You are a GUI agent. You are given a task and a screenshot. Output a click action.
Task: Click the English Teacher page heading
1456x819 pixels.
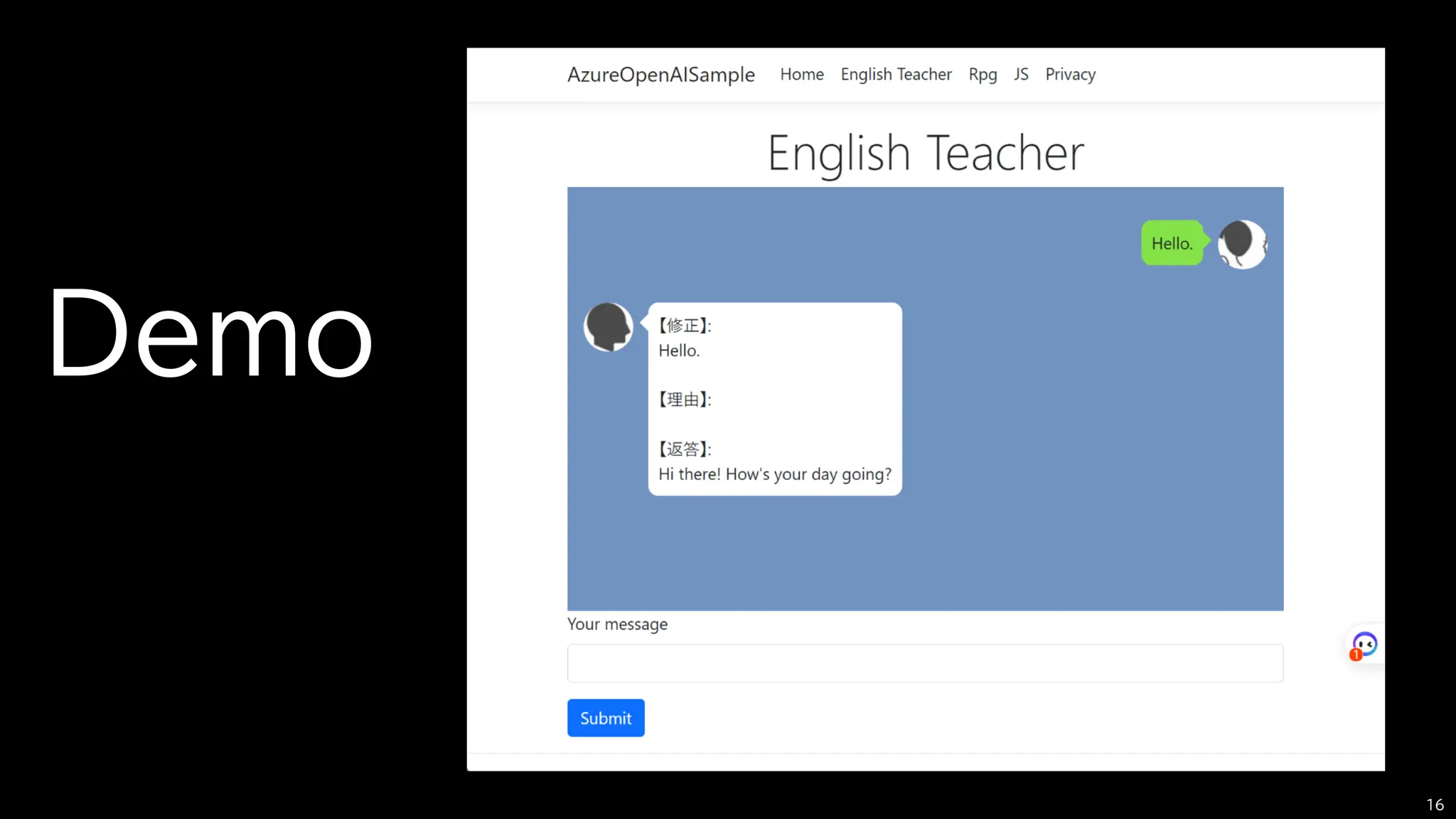(x=926, y=153)
